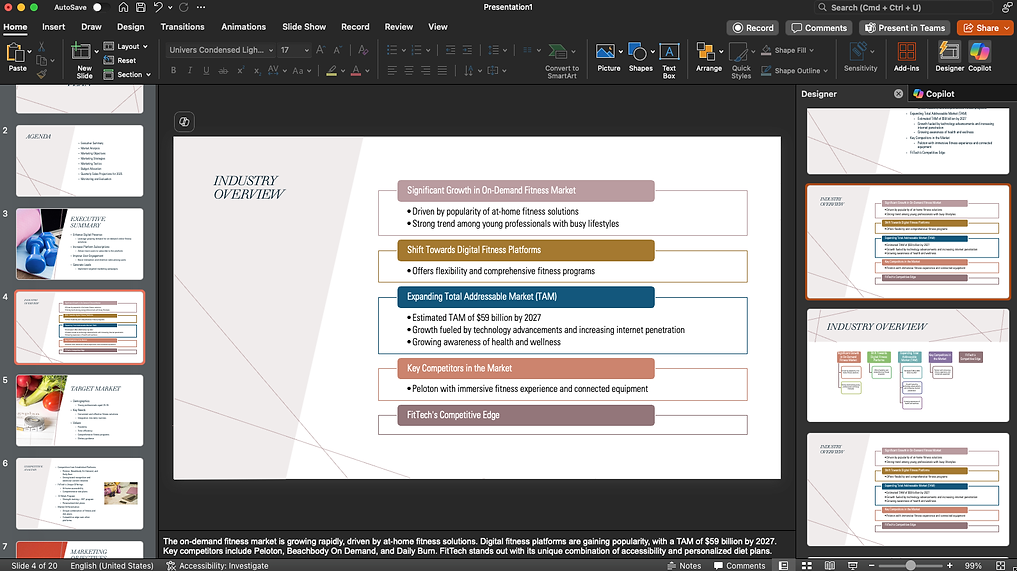Open Shape Outline options
The image size is (1017, 571).
click(794, 70)
